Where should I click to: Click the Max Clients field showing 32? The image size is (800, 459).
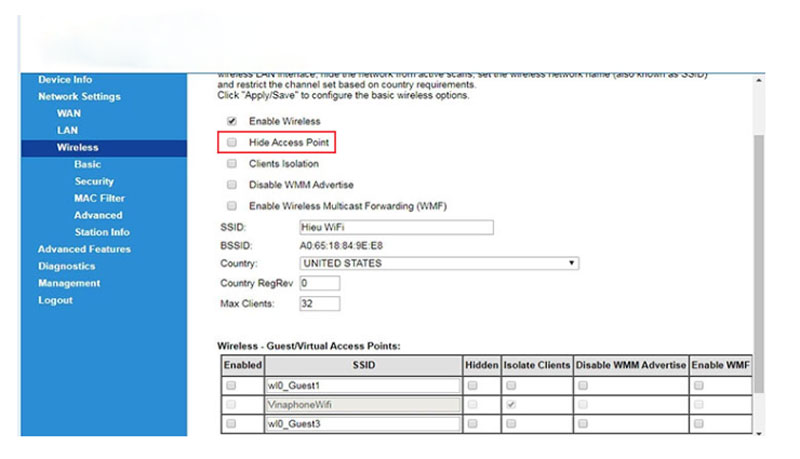[x=319, y=303]
